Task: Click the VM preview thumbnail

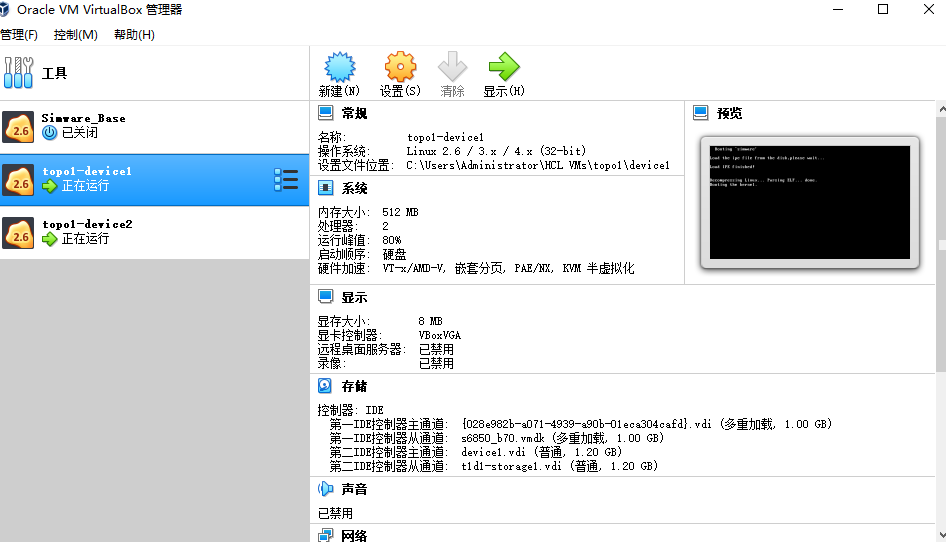Action: coord(810,202)
